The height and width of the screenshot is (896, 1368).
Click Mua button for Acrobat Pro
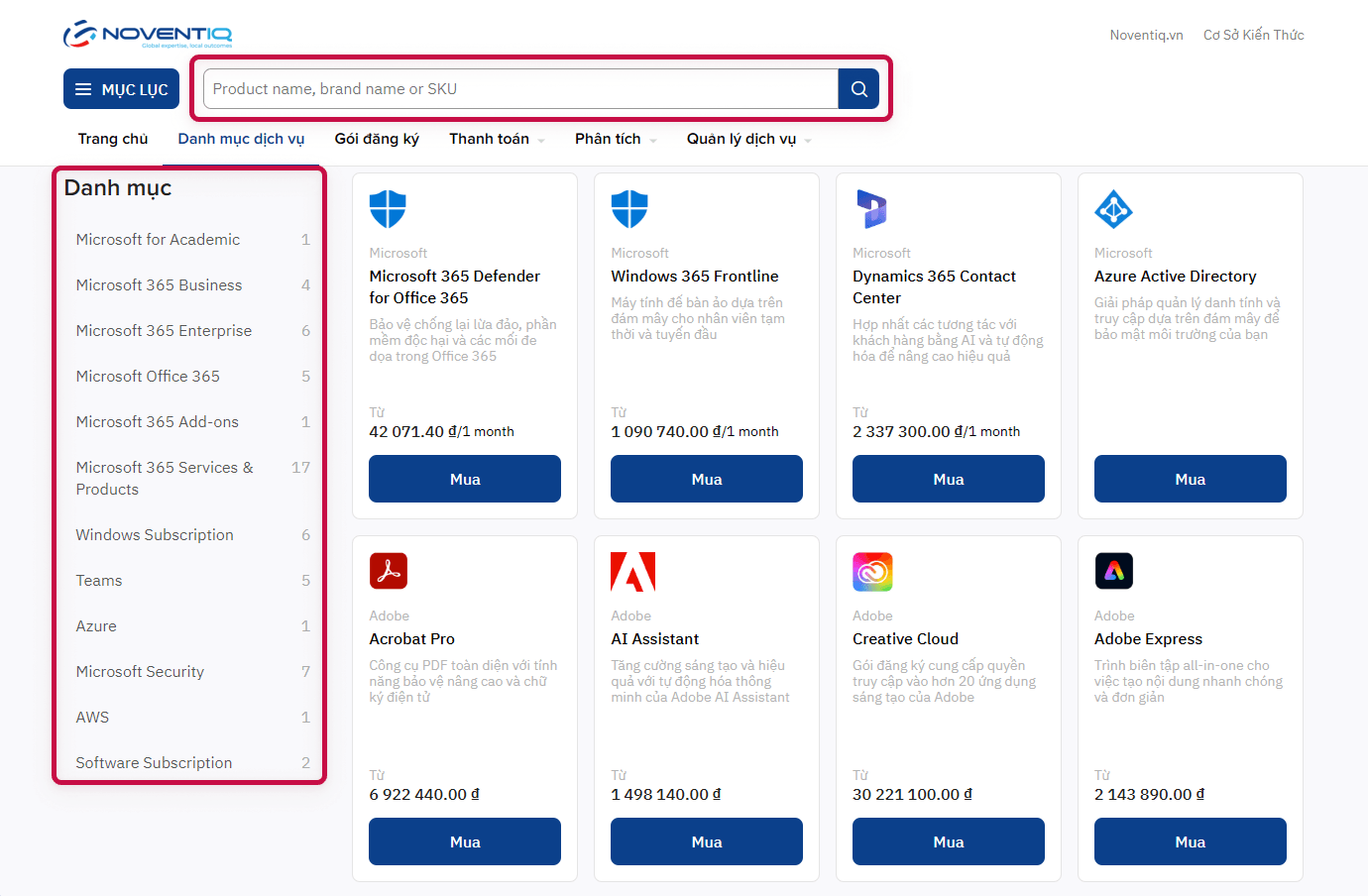point(464,840)
